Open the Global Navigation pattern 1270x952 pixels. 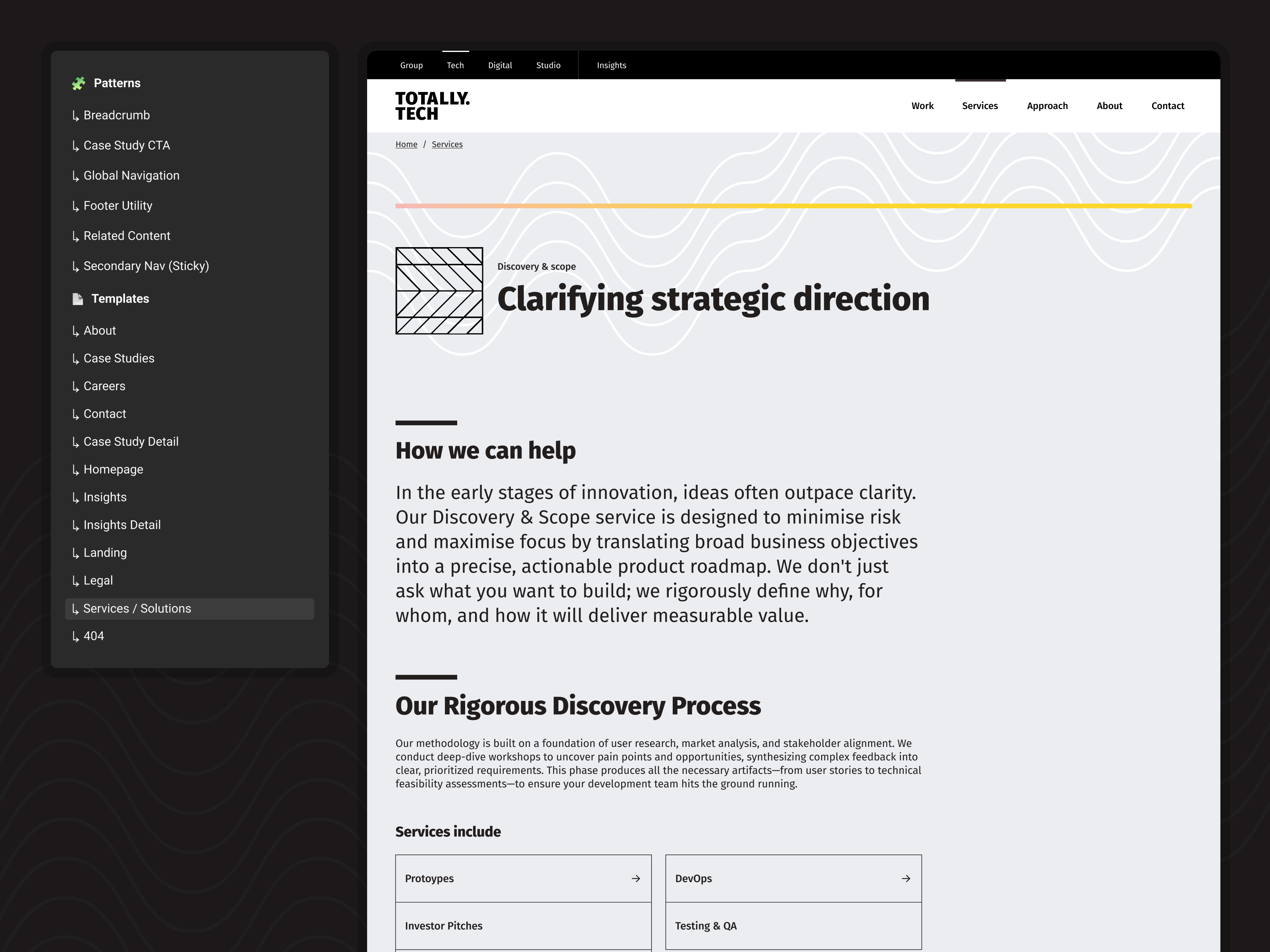[x=131, y=176]
